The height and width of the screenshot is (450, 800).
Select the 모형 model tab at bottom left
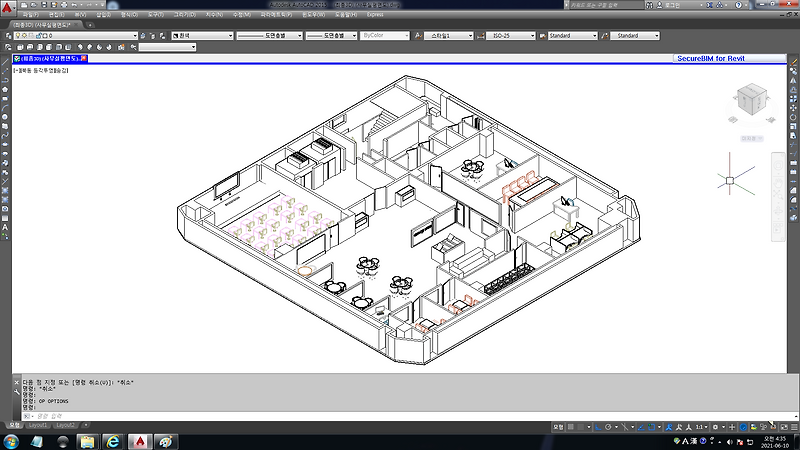(x=14, y=425)
